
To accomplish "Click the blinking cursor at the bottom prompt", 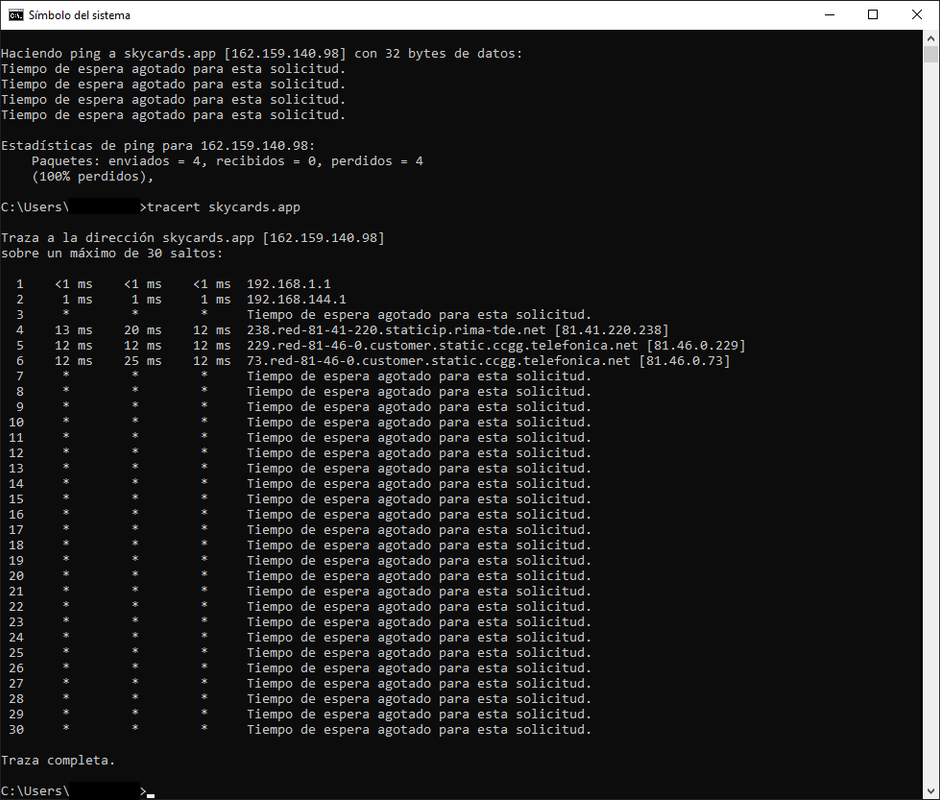I will (151, 793).
